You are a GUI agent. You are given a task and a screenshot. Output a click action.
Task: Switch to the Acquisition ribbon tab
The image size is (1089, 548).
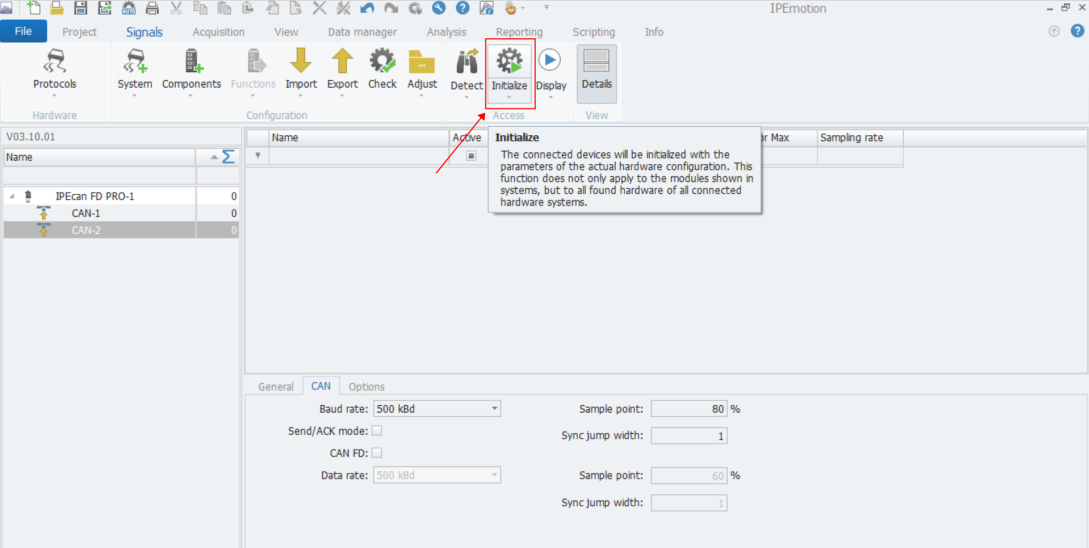(x=218, y=32)
